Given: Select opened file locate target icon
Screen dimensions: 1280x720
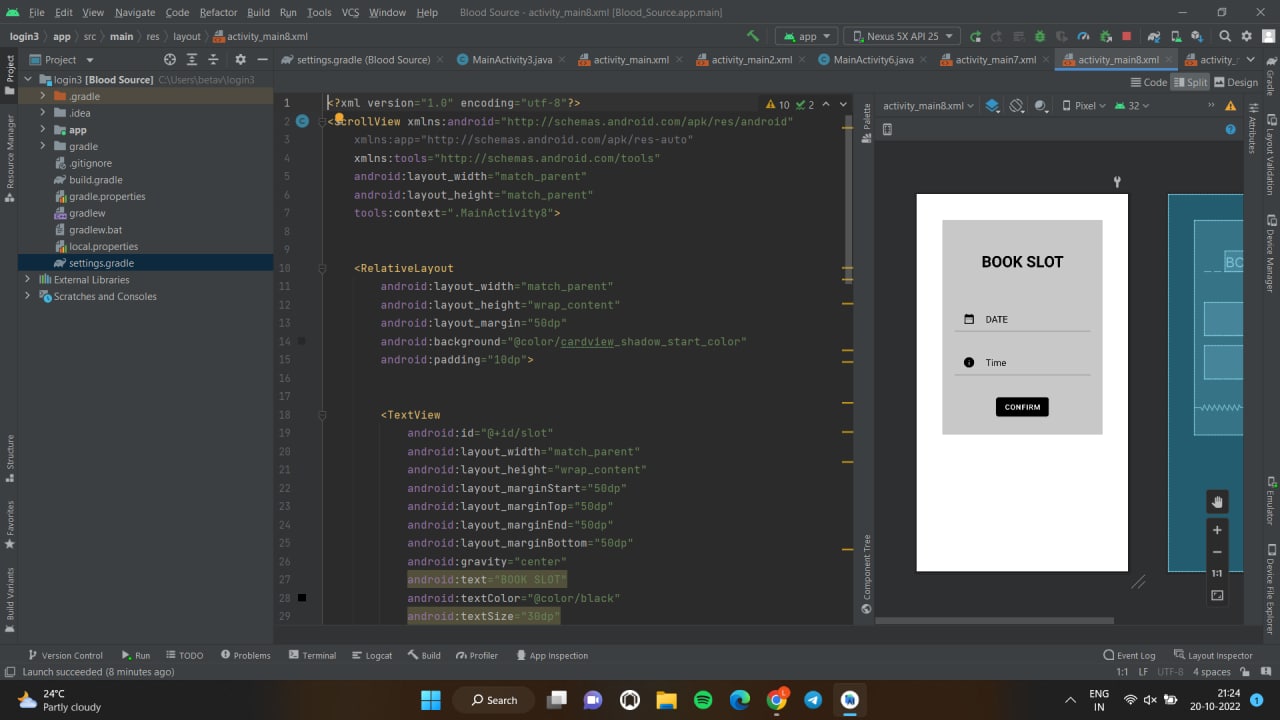Looking at the screenshot, I should point(169,59).
